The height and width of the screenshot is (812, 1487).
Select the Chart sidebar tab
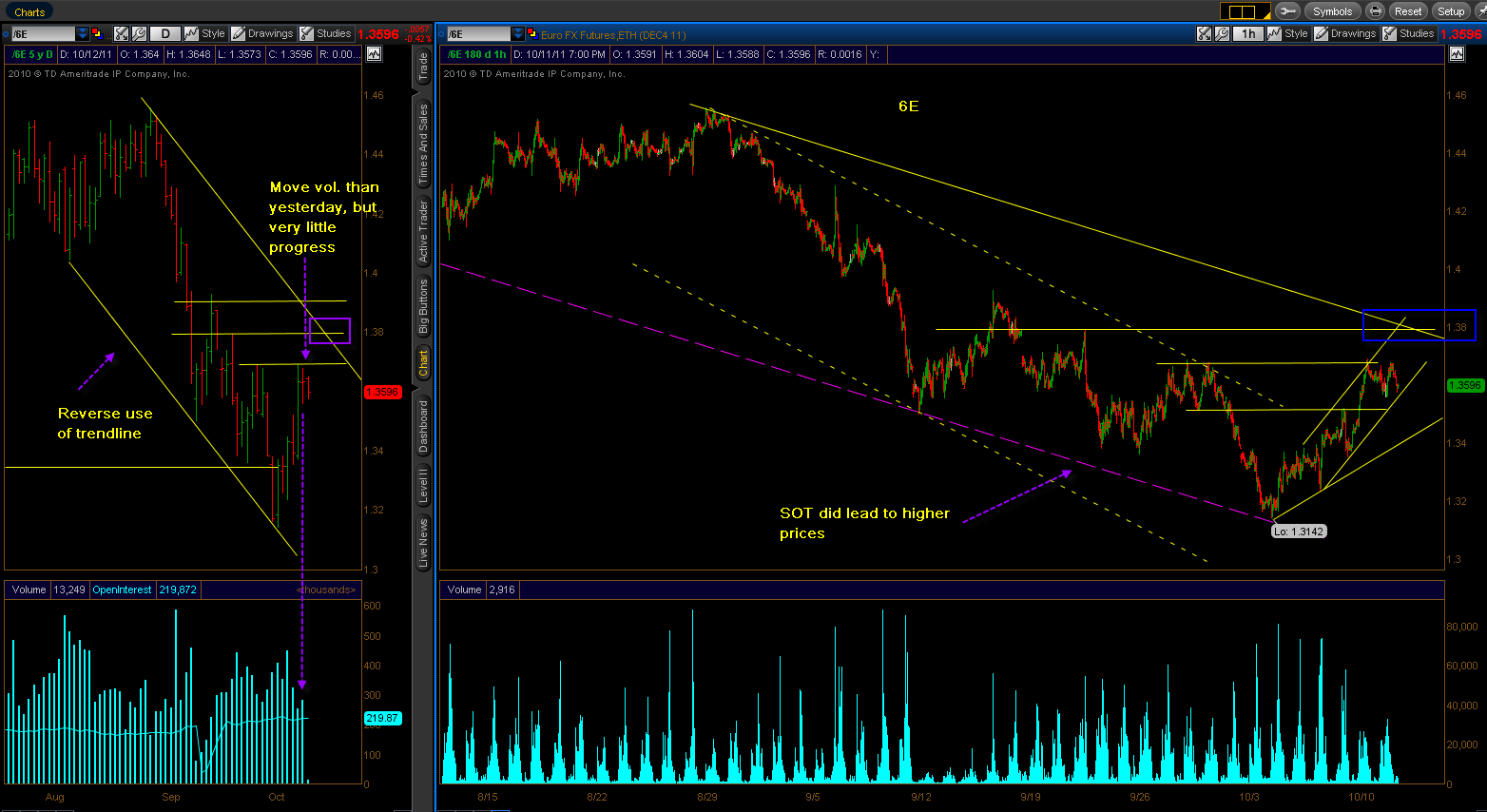423,362
